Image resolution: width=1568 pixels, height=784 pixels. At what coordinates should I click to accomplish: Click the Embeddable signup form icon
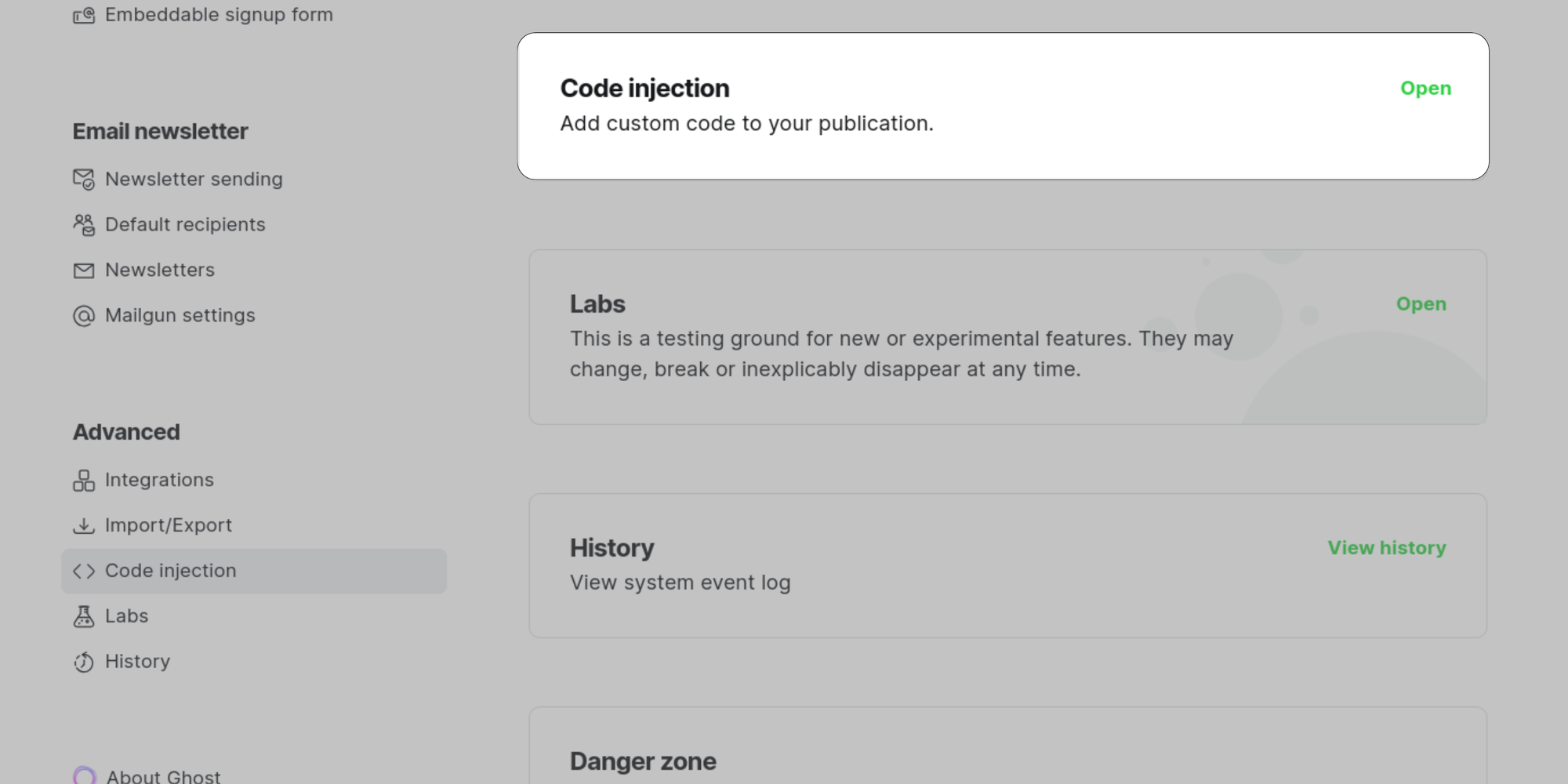(x=84, y=15)
